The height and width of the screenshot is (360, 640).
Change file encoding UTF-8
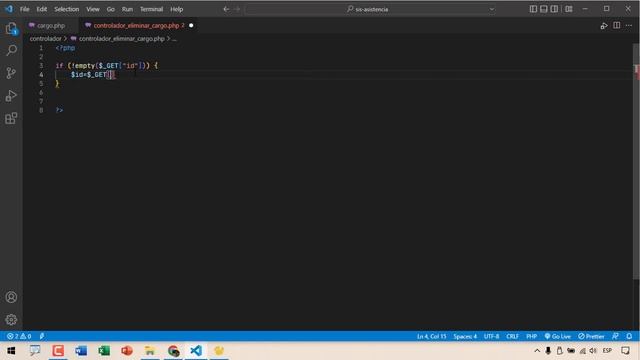(x=491, y=336)
